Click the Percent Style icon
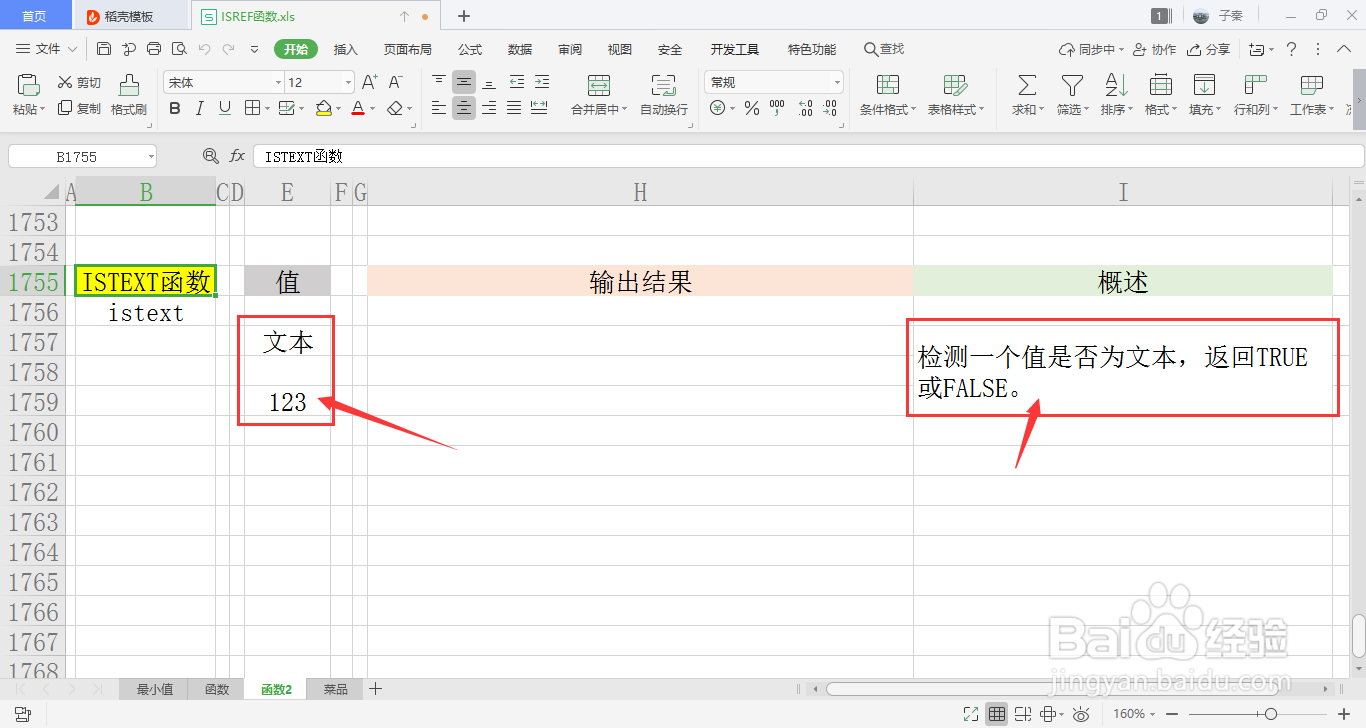This screenshot has width=1366, height=728. [x=752, y=108]
